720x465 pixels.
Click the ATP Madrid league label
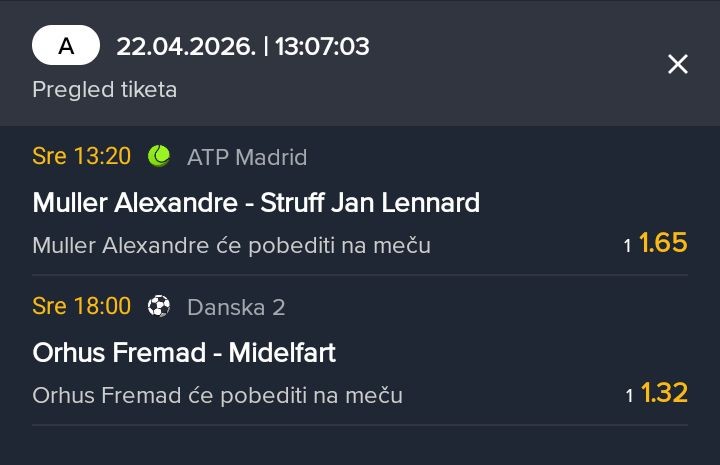[x=247, y=157]
